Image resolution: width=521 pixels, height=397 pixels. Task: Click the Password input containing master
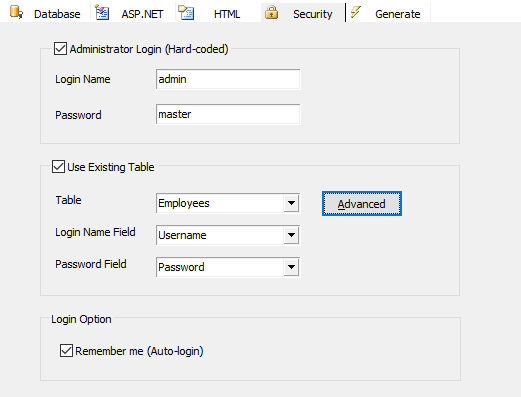pyautogui.click(x=228, y=114)
